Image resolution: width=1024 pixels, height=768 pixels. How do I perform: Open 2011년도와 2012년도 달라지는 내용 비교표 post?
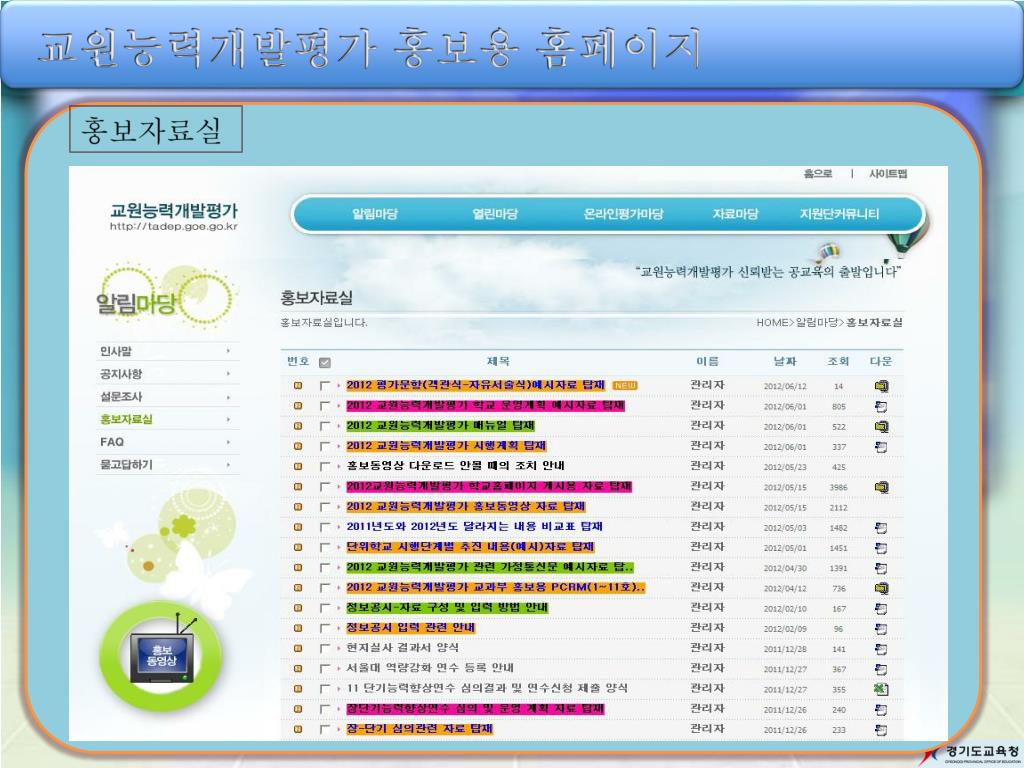point(475,526)
